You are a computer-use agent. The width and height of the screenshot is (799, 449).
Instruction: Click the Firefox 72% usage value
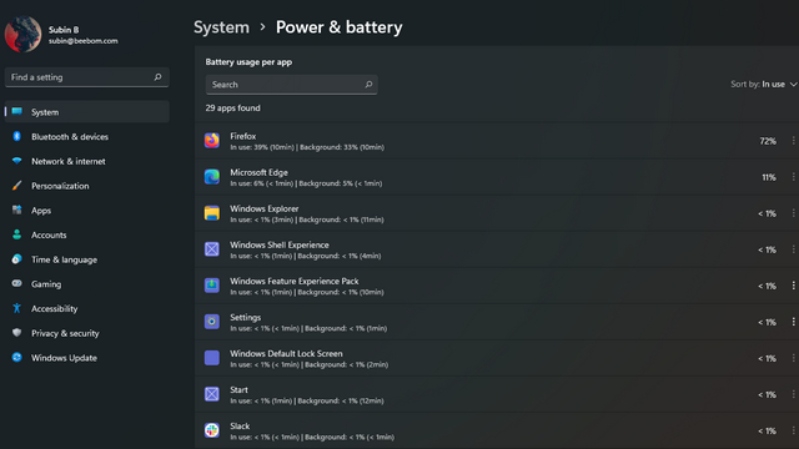[768, 141]
